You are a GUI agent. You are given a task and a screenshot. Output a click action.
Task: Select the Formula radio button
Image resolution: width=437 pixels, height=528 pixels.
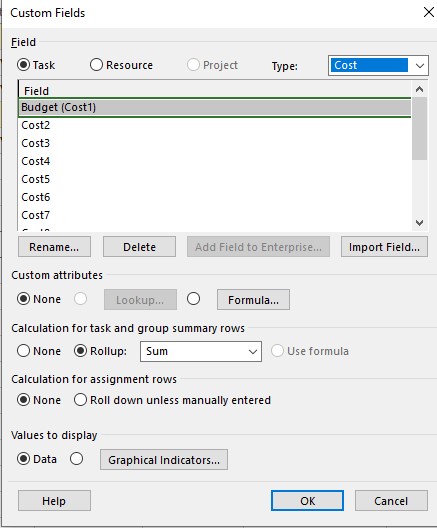[193, 299]
